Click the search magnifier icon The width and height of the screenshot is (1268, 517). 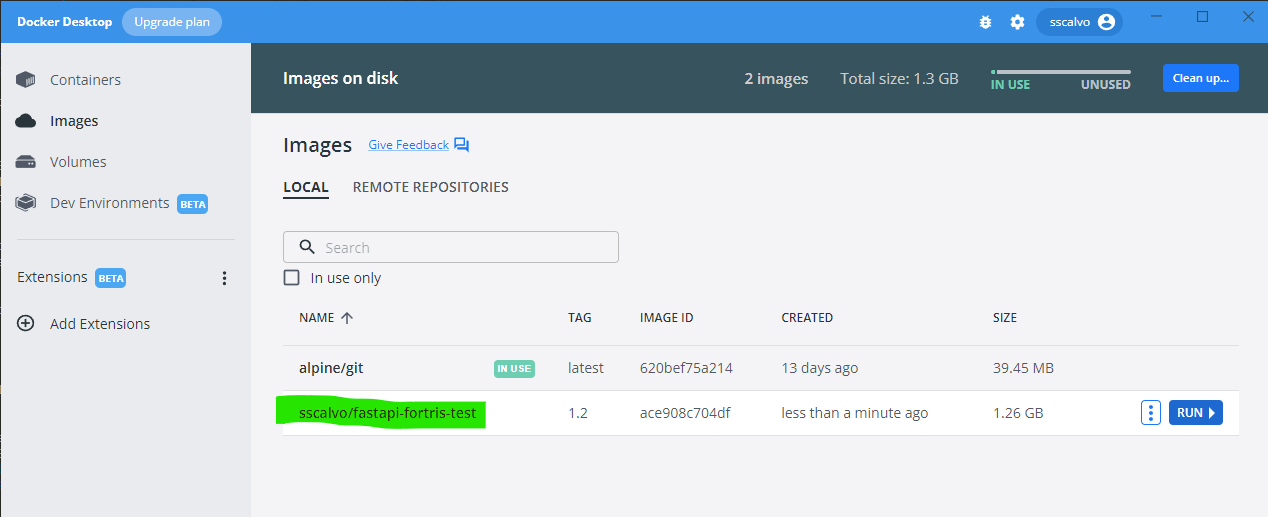tap(308, 247)
